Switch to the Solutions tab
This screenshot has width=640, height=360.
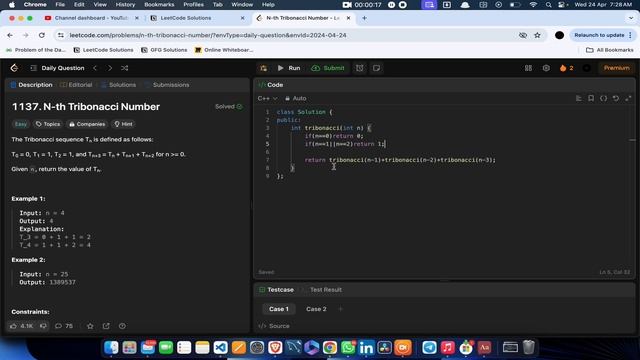[x=118, y=85]
